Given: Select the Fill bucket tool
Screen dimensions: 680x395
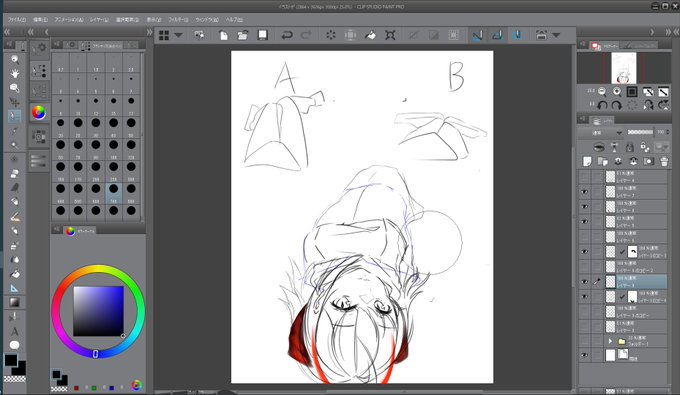Looking at the screenshot, I should tap(14, 274).
